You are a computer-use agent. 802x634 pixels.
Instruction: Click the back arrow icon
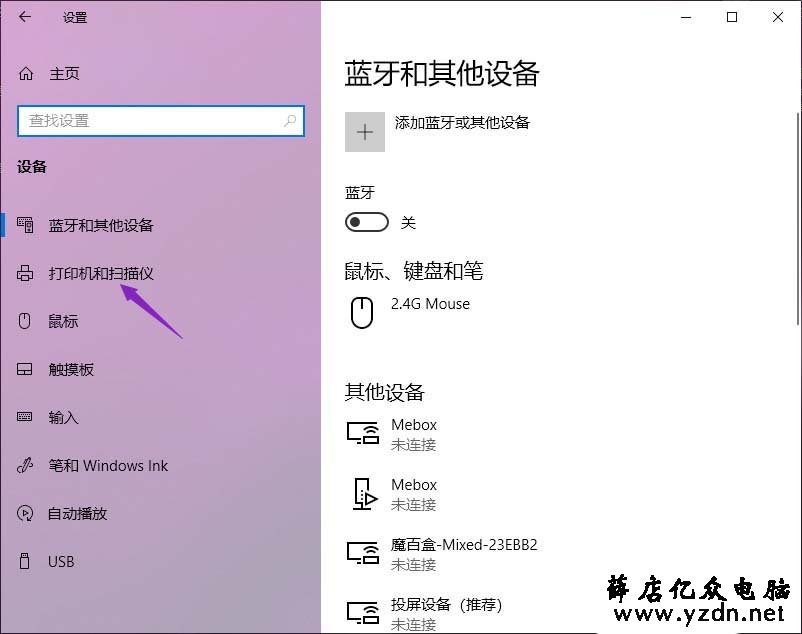[25, 17]
